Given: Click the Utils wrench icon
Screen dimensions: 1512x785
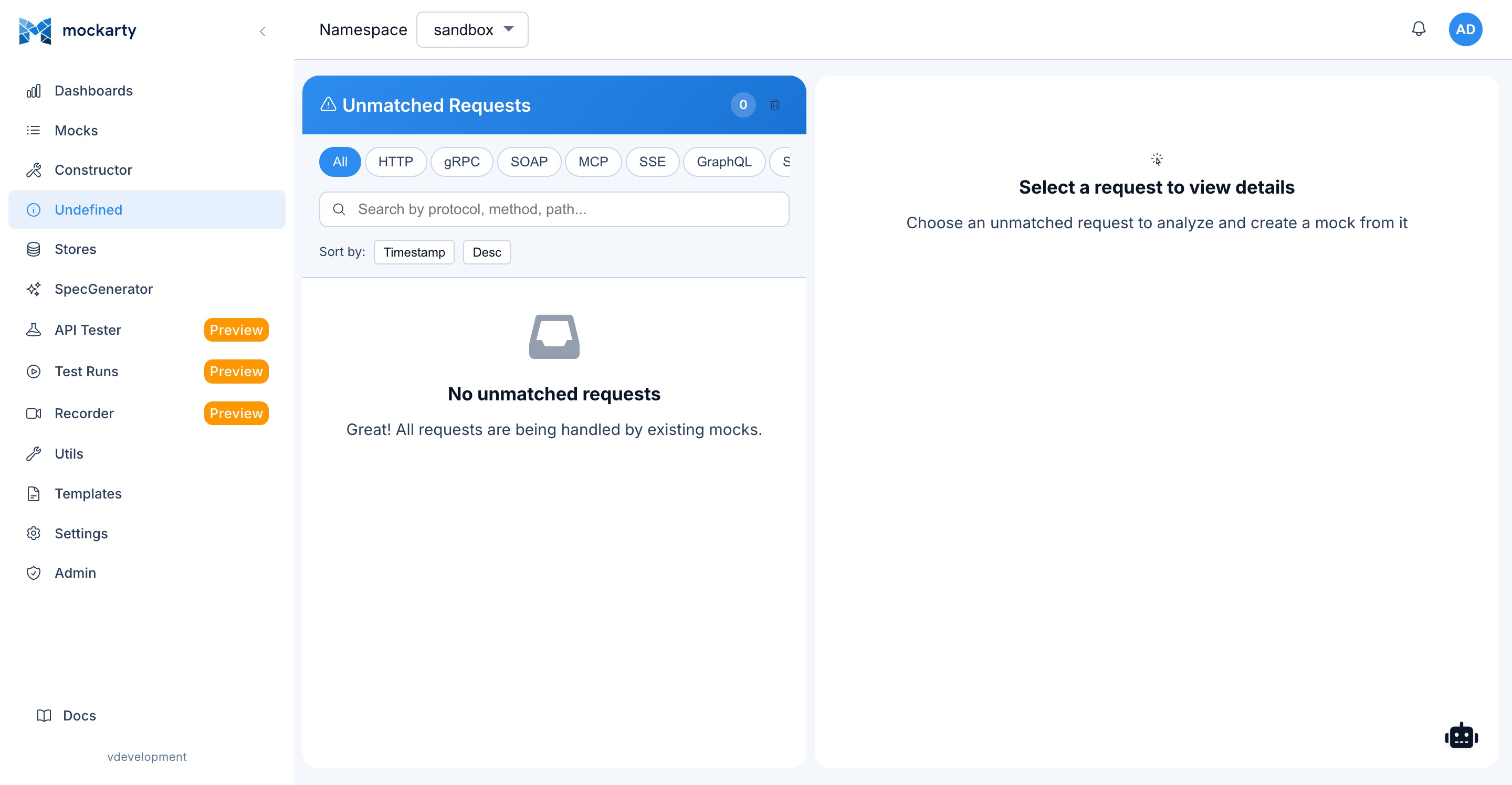Looking at the screenshot, I should (34, 454).
